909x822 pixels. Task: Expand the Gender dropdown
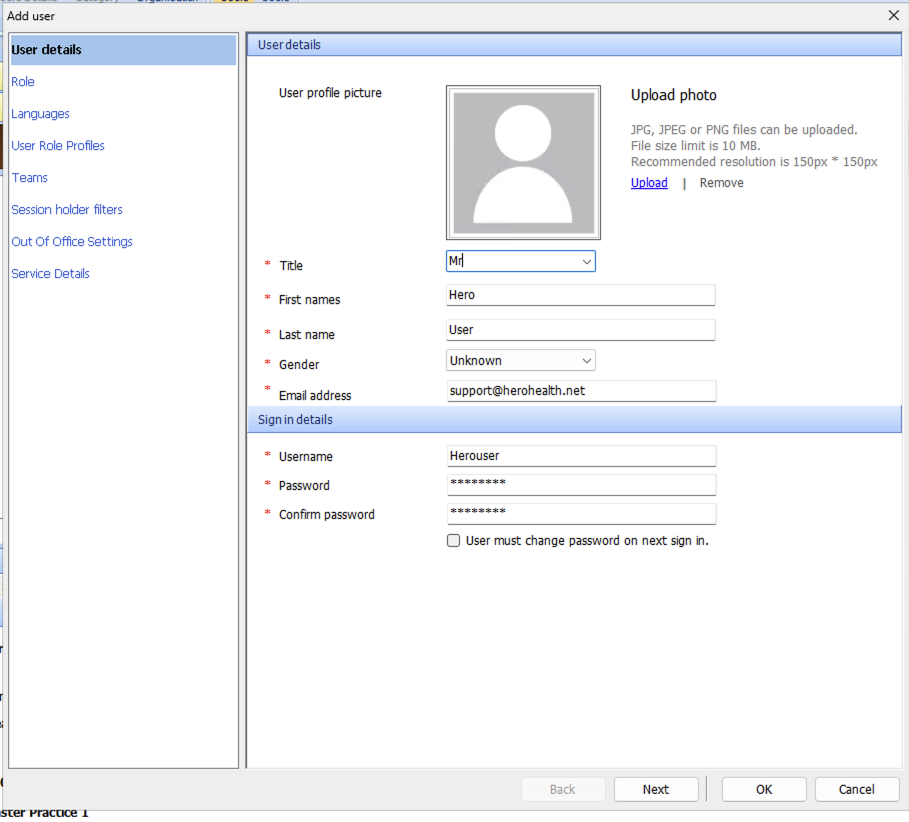click(x=586, y=361)
